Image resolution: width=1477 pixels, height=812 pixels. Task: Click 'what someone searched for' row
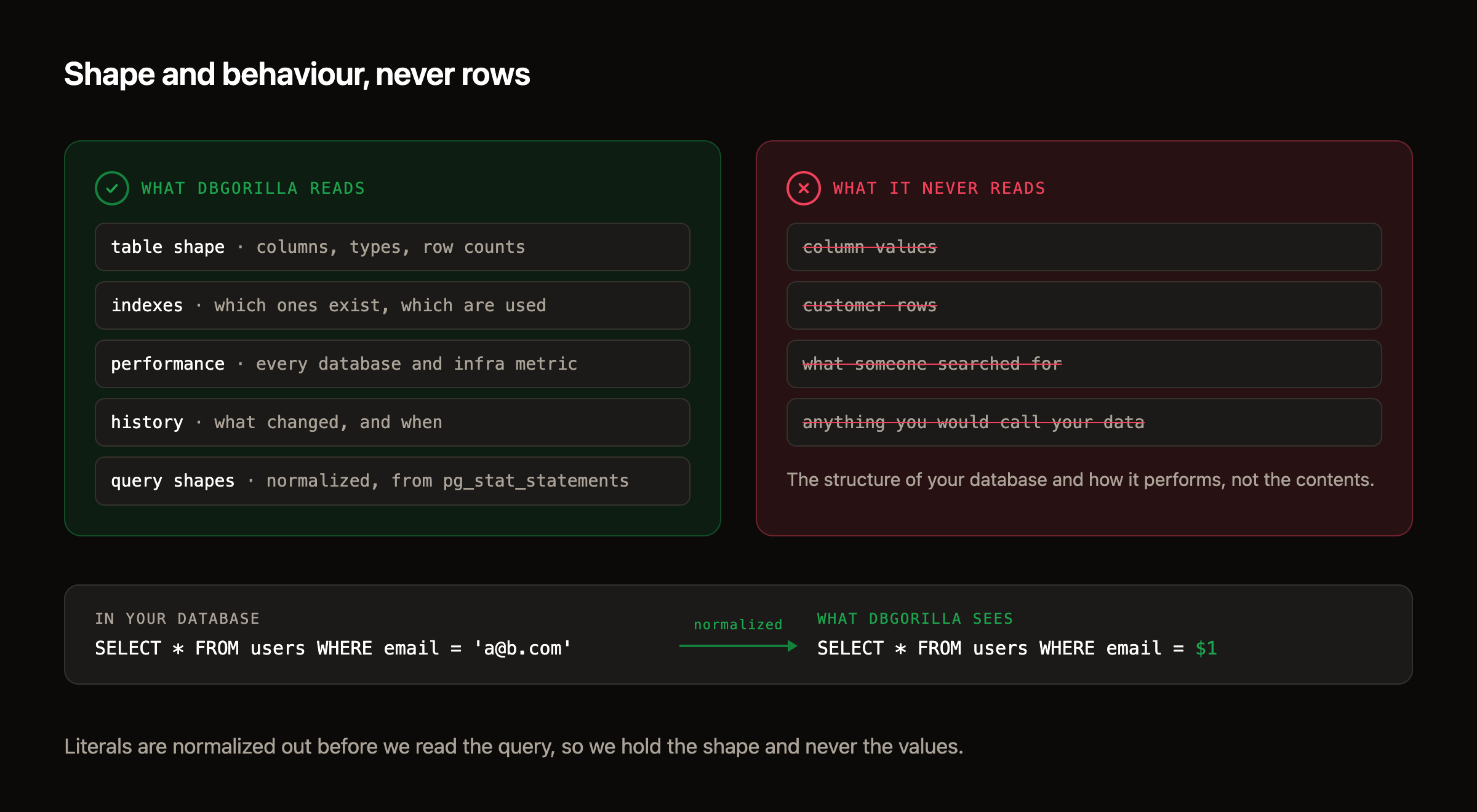1084,364
